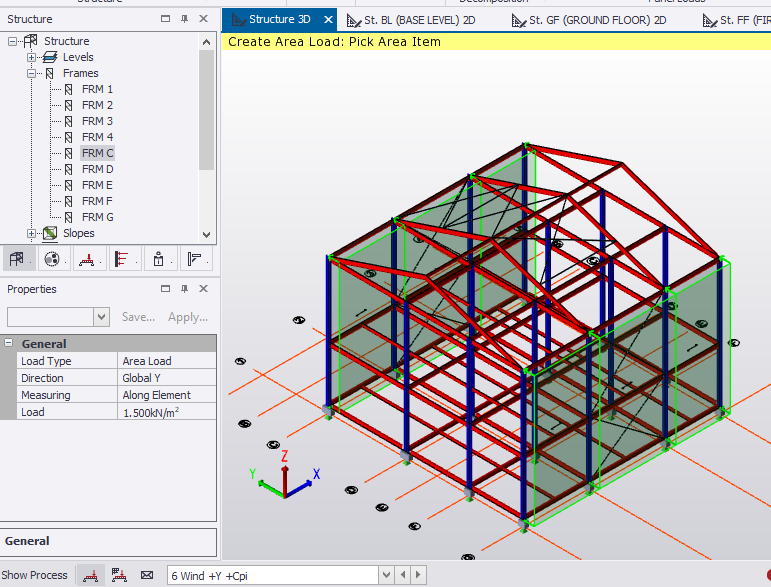Open the Properties preset dropdown arrow
Screen dimensions: 771x587
101,317
